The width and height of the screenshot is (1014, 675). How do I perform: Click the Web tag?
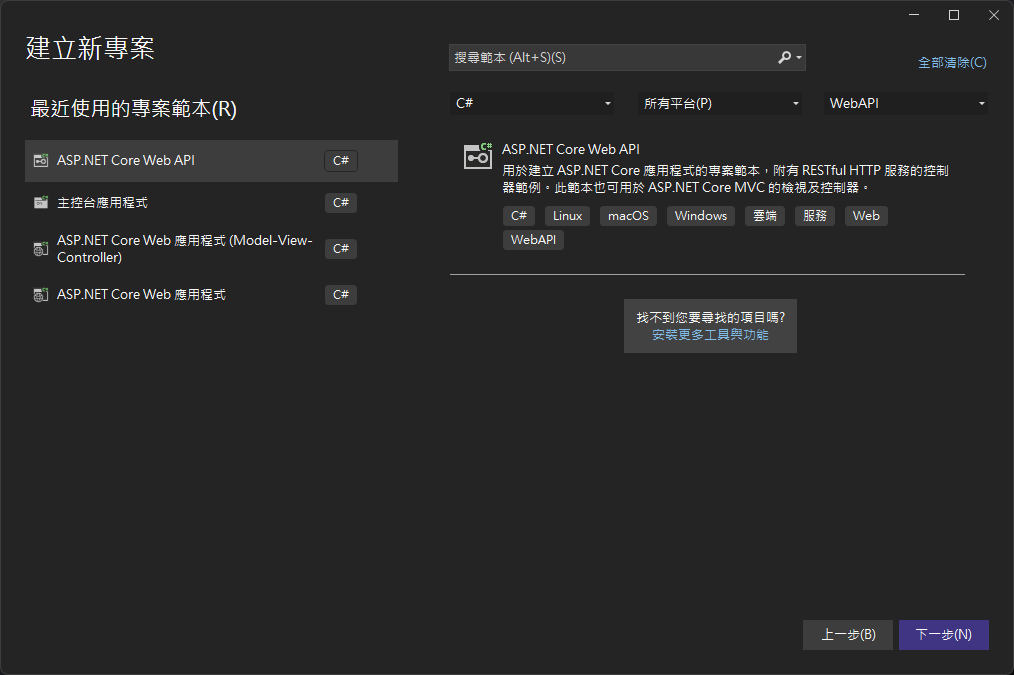point(866,216)
